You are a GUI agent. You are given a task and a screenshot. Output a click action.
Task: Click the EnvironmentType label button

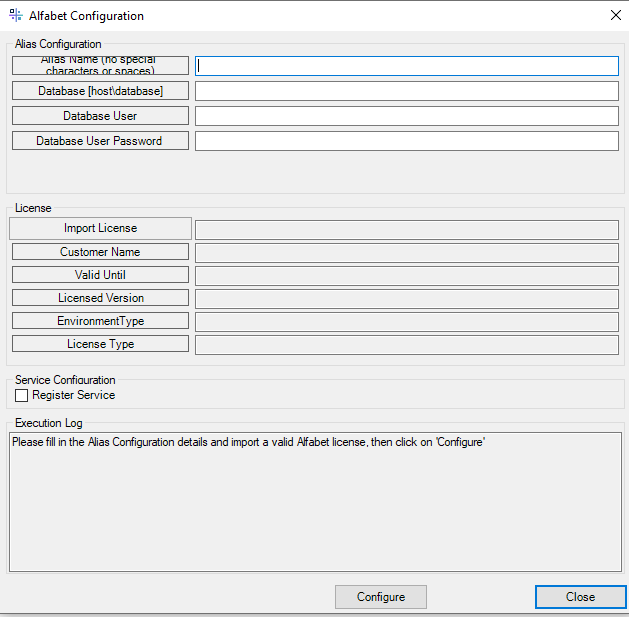(x=100, y=321)
